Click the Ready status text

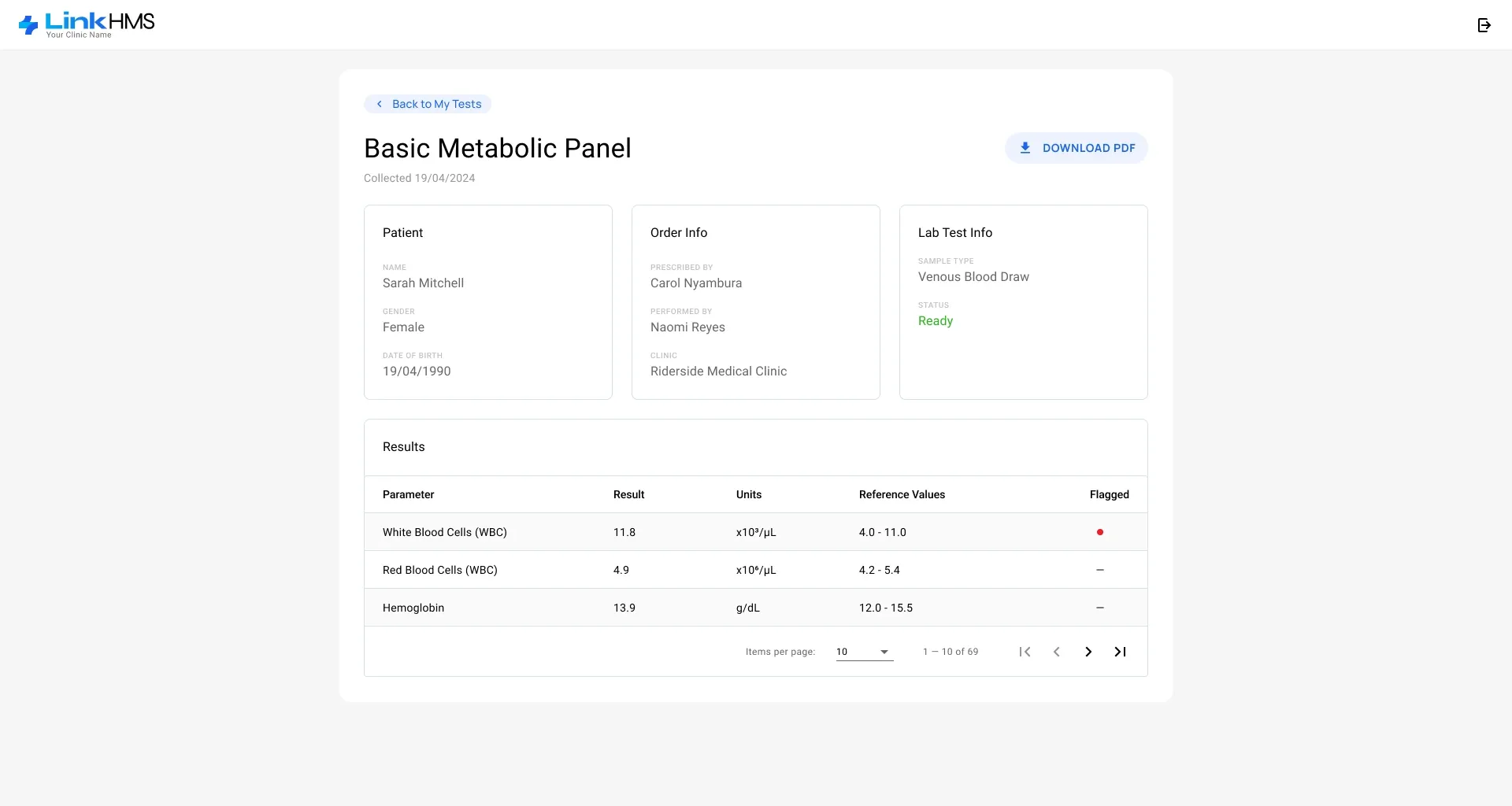click(936, 321)
